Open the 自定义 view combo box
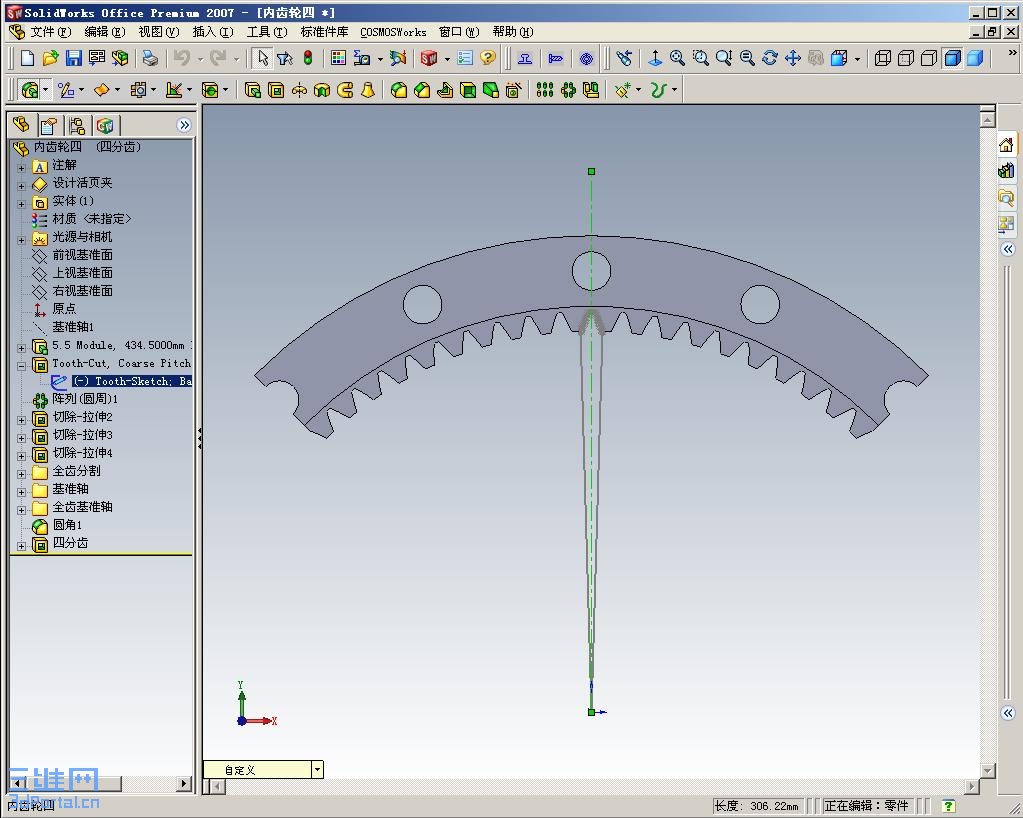 [264, 770]
